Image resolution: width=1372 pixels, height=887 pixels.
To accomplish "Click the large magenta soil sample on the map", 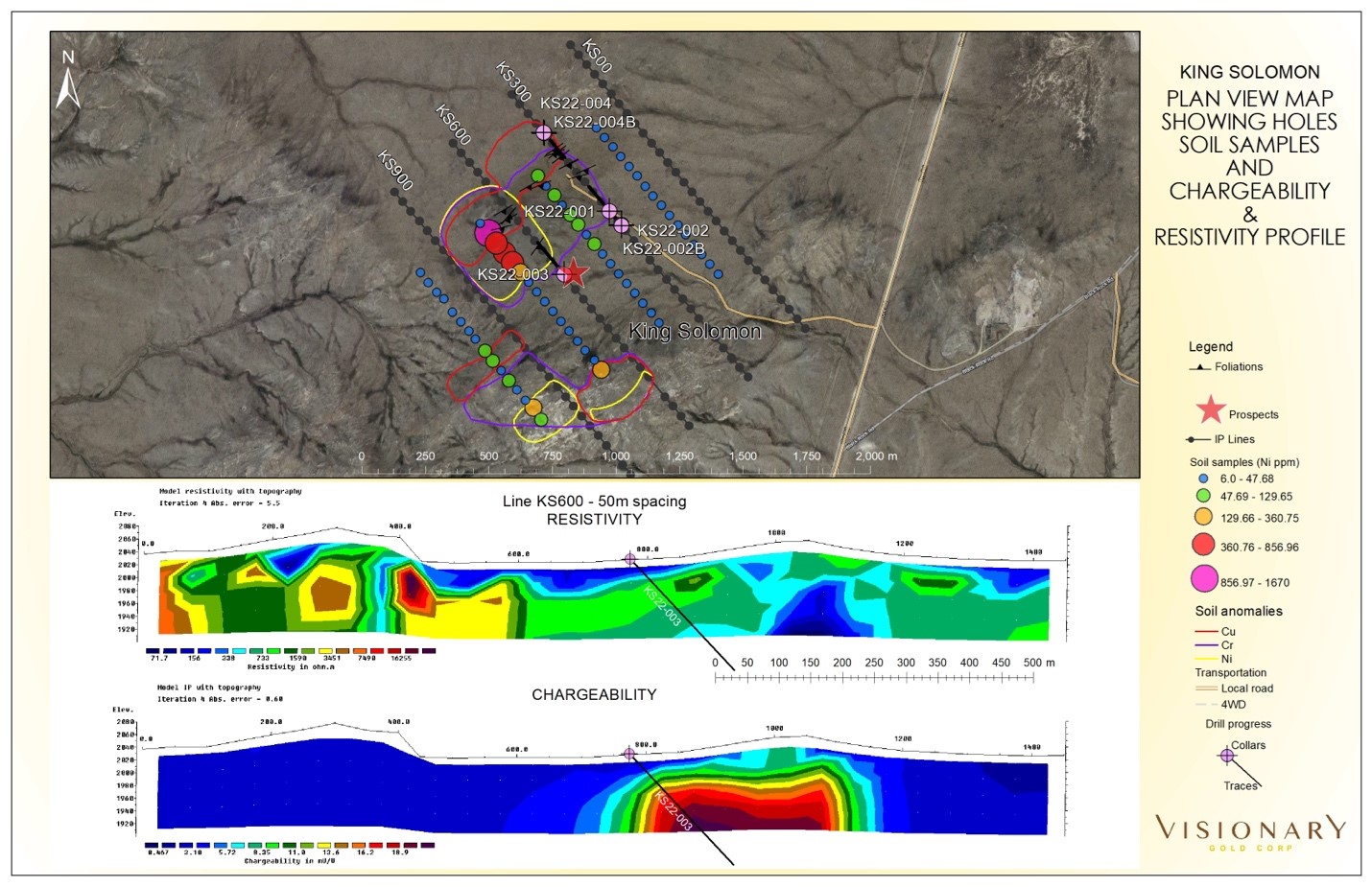I will pyautogui.click(x=487, y=231).
